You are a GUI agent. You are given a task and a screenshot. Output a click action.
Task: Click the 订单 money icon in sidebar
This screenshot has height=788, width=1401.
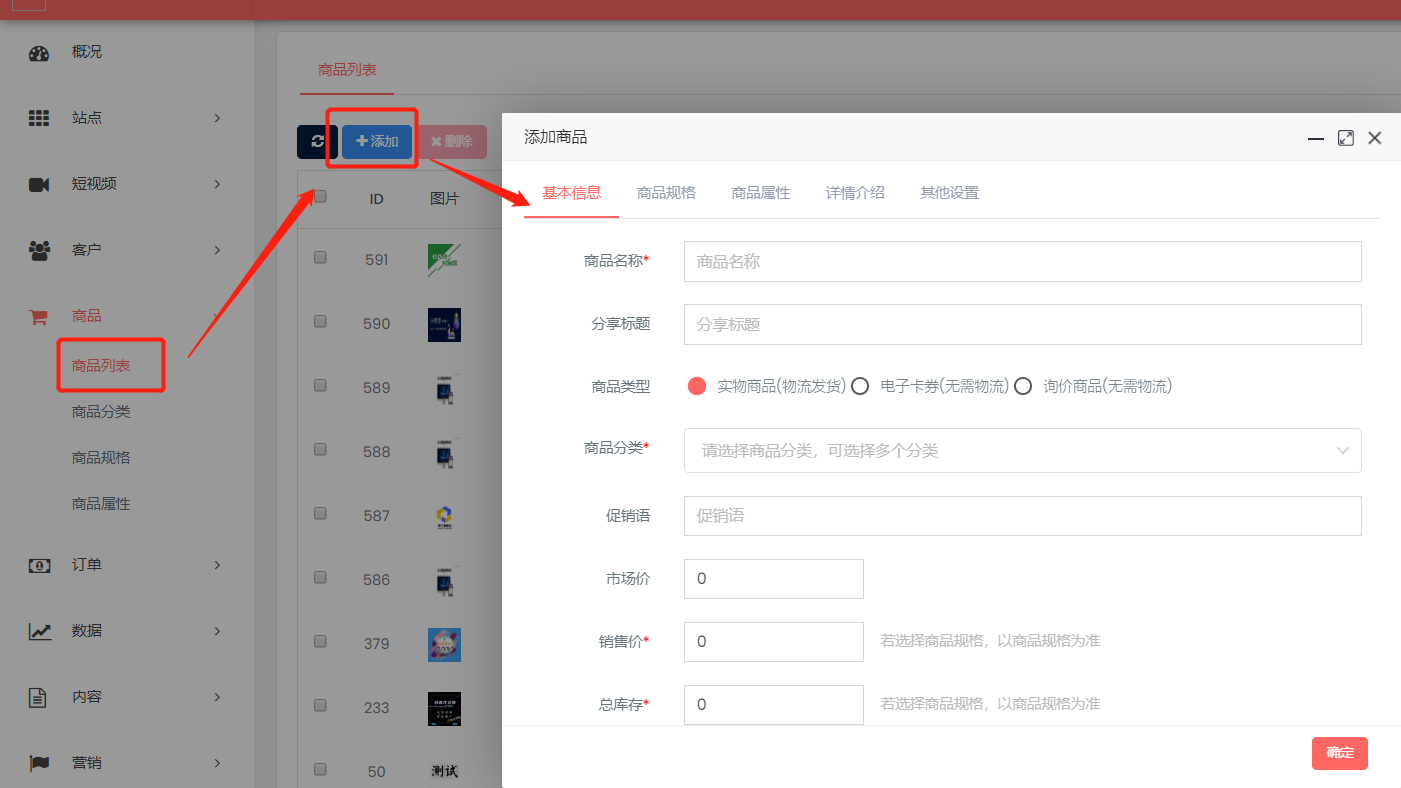[x=39, y=565]
